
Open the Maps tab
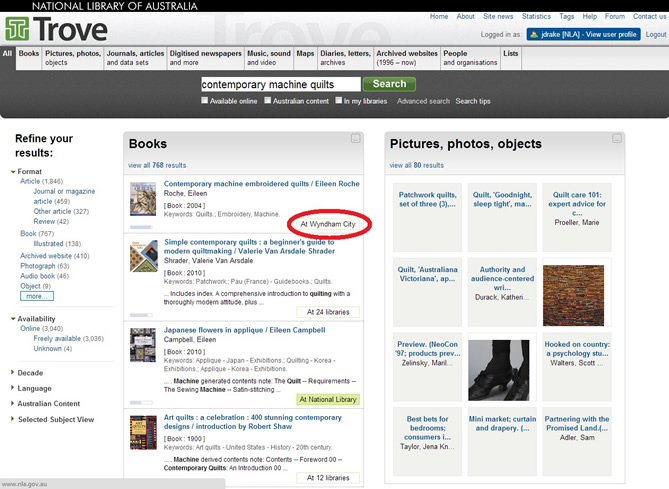[x=305, y=53]
